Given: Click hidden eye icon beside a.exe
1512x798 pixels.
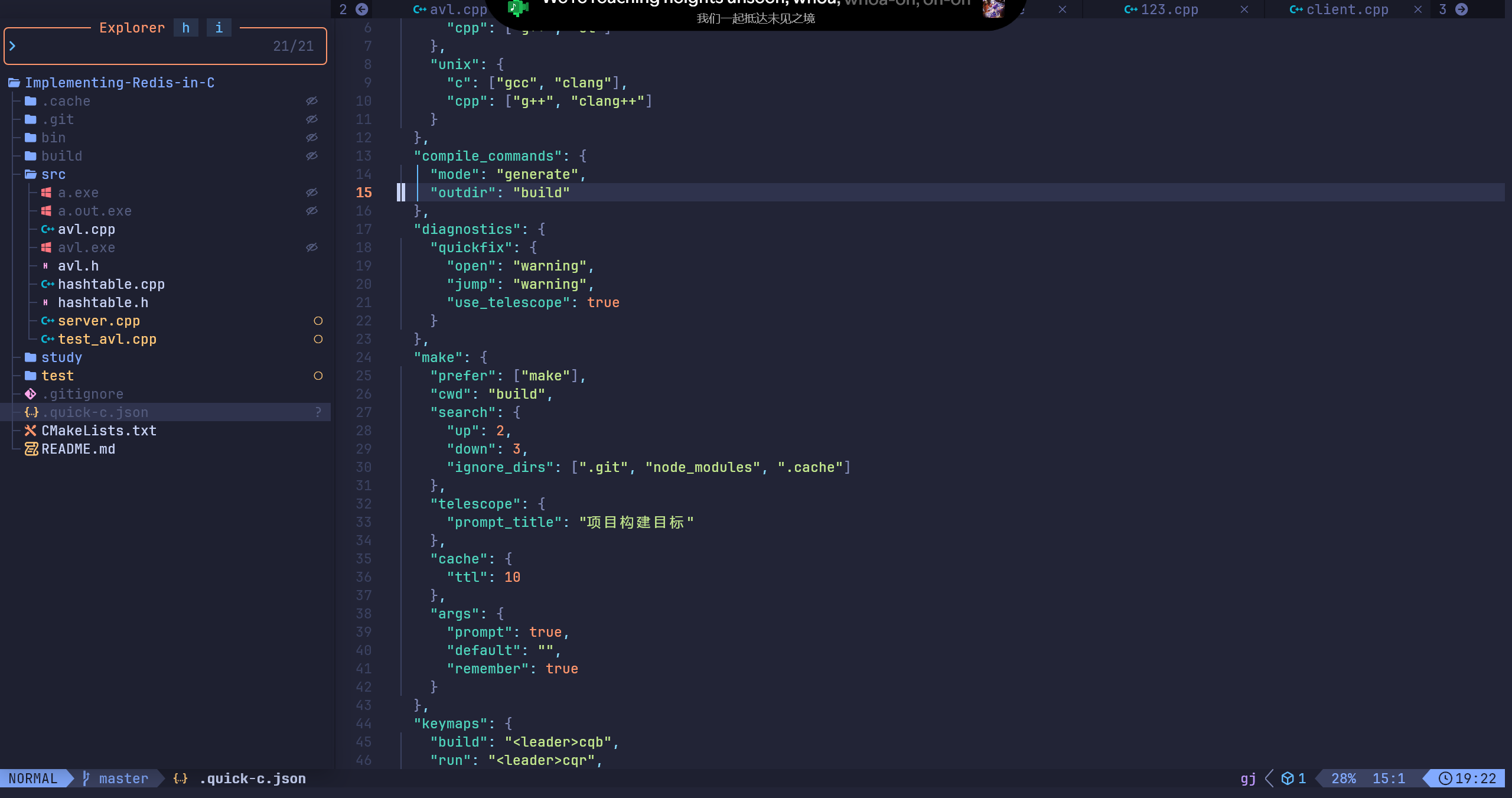Looking at the screenshot, I should [x=312, y=193].
